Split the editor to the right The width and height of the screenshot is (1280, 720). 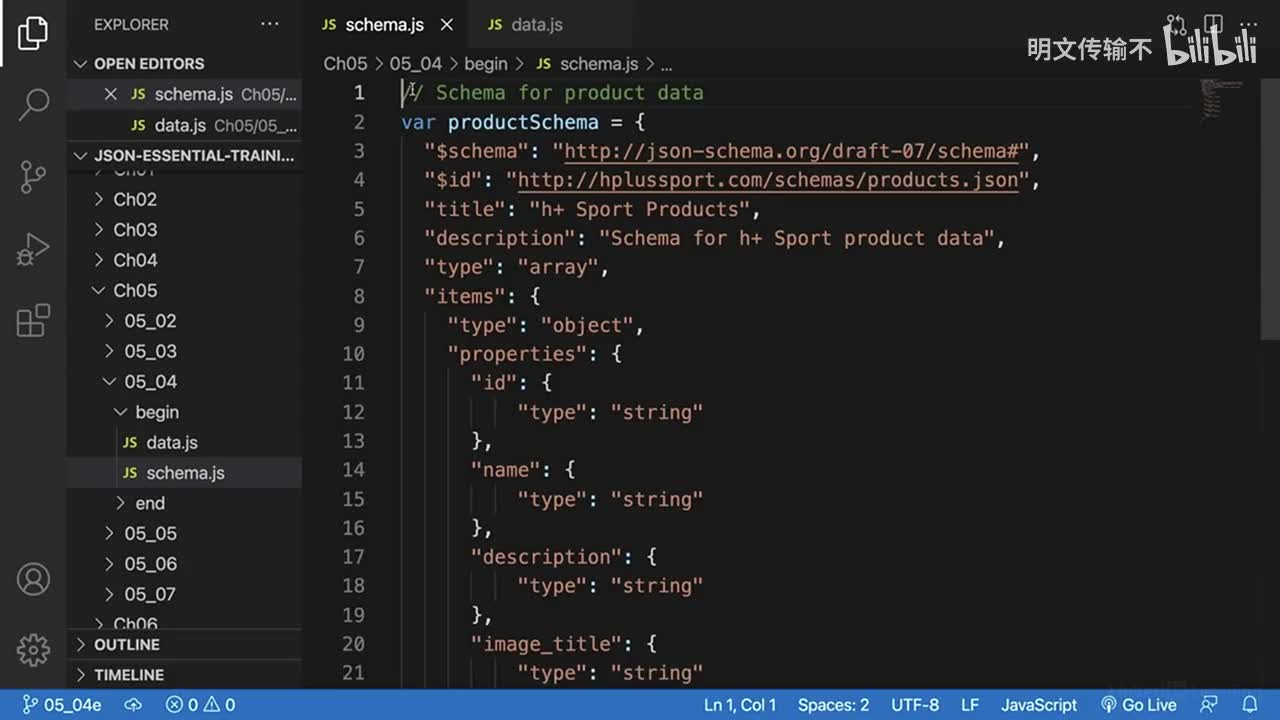pyautogui.click(x=1213, y=24)
